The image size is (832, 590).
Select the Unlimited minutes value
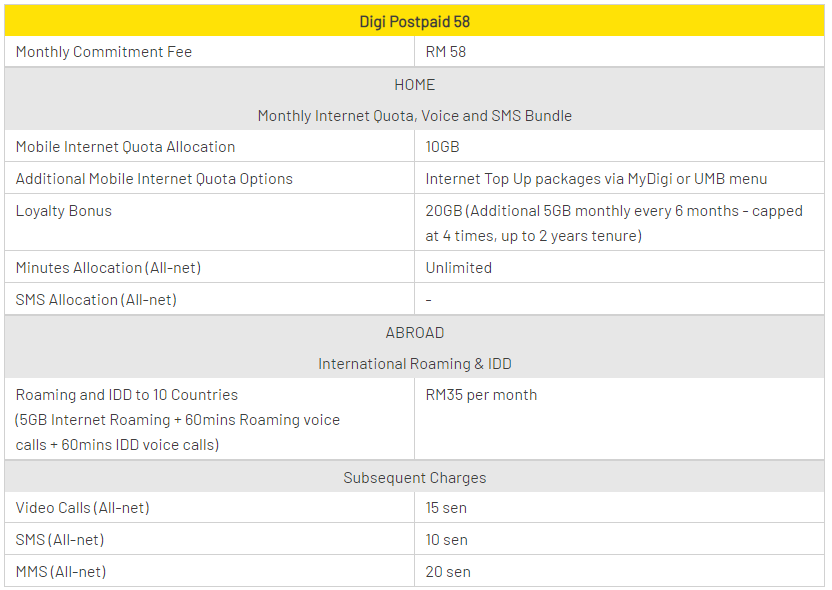[458, 268]
